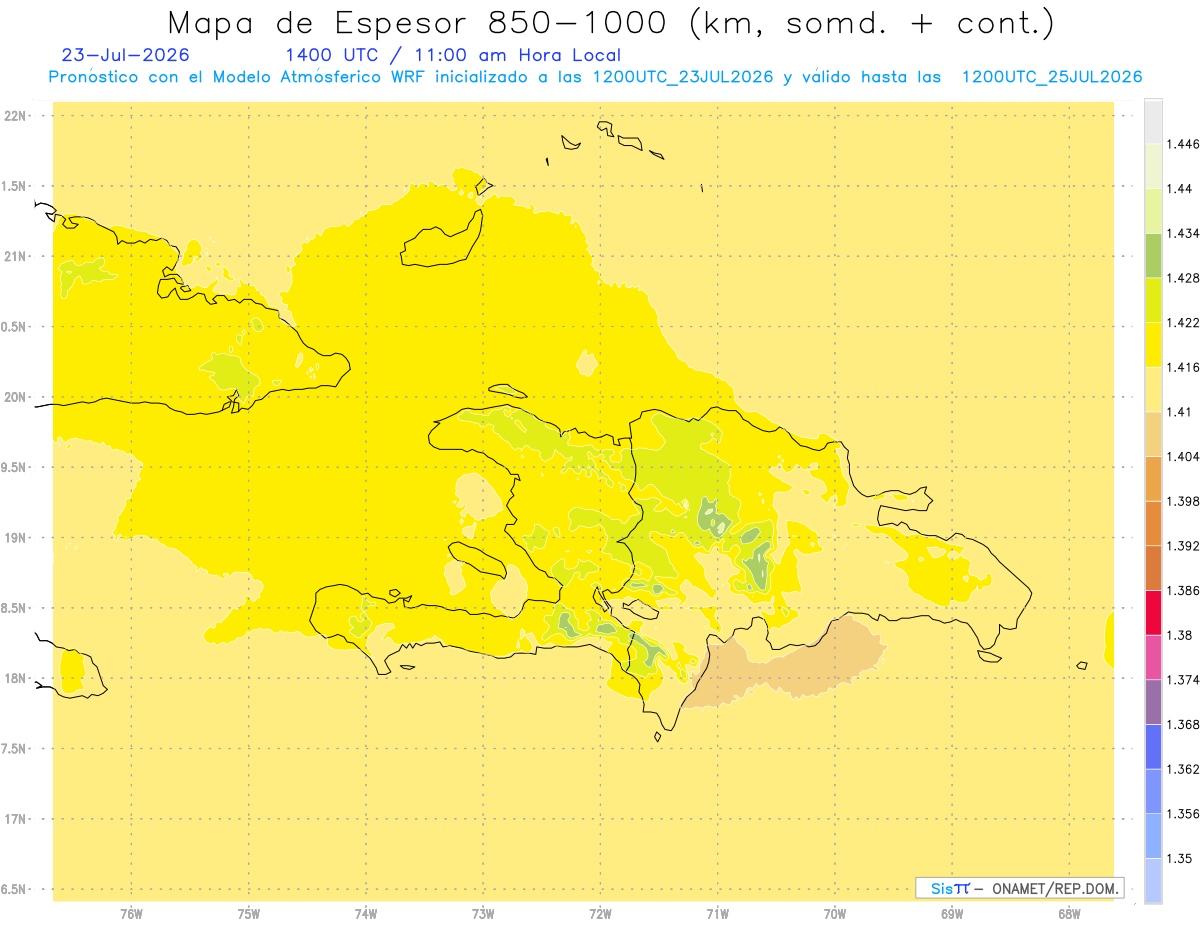Click the colorbar value '1.356'
Screen dimensions: 1200x927
(1185, 814)
